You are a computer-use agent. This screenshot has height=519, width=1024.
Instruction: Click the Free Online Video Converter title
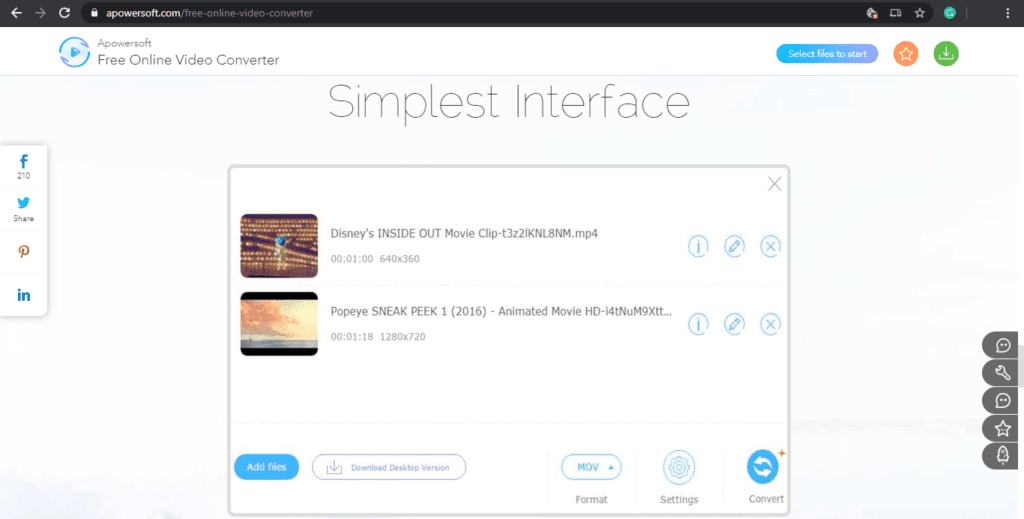(188, 60)
